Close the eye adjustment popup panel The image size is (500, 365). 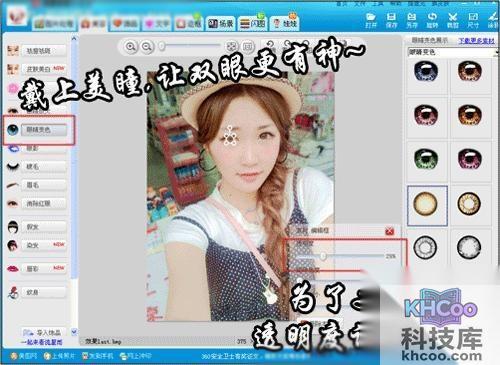[x=390, y=231]
